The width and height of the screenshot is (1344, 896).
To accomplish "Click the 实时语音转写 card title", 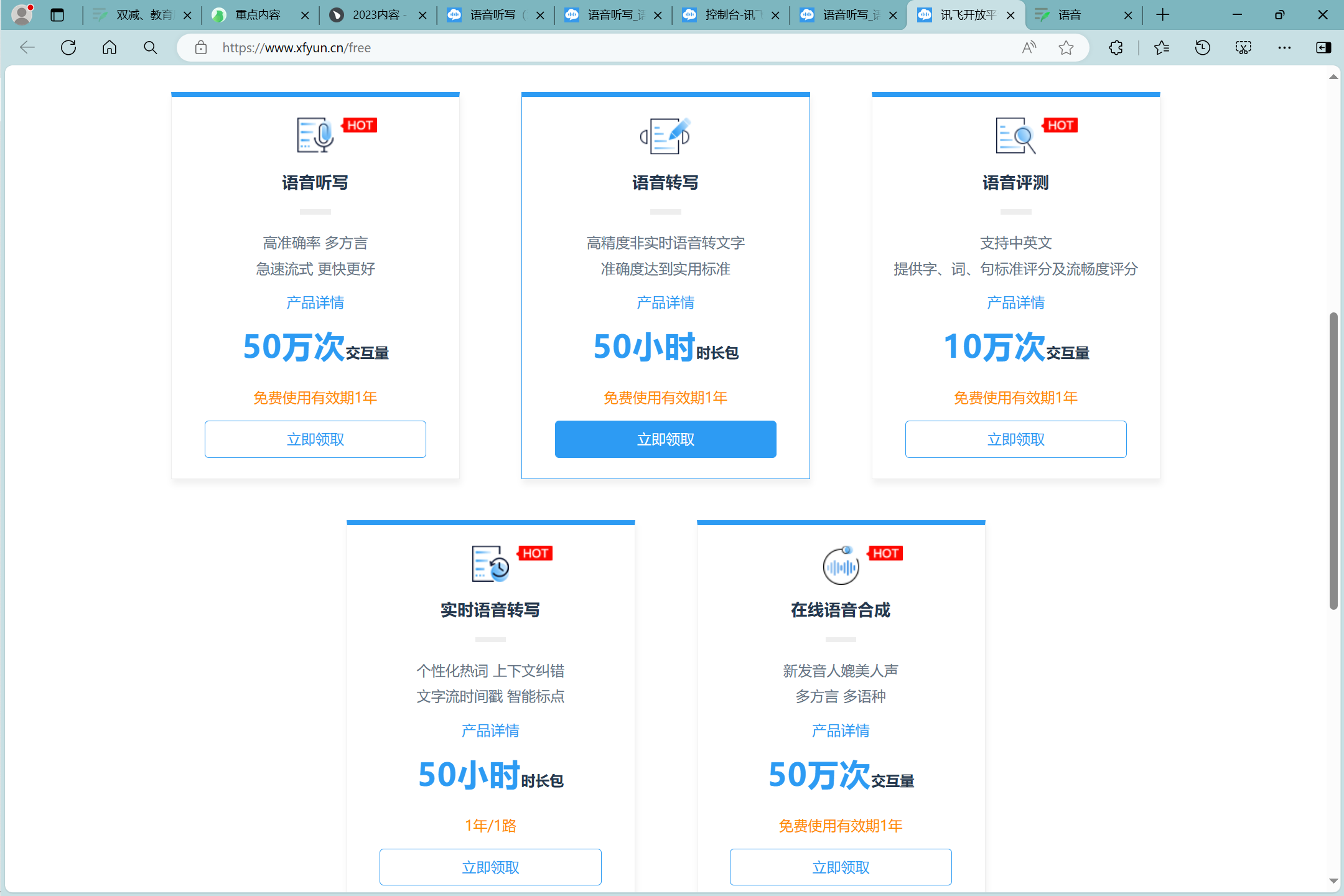I will pyautogui.click(x=490, y=610).
